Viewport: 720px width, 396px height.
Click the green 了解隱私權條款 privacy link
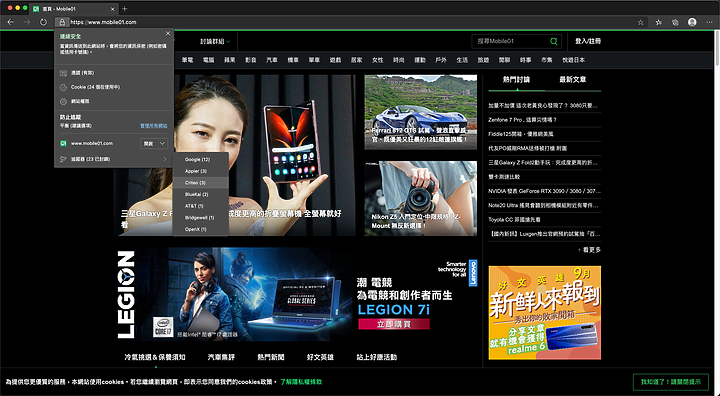click(301, 382)
